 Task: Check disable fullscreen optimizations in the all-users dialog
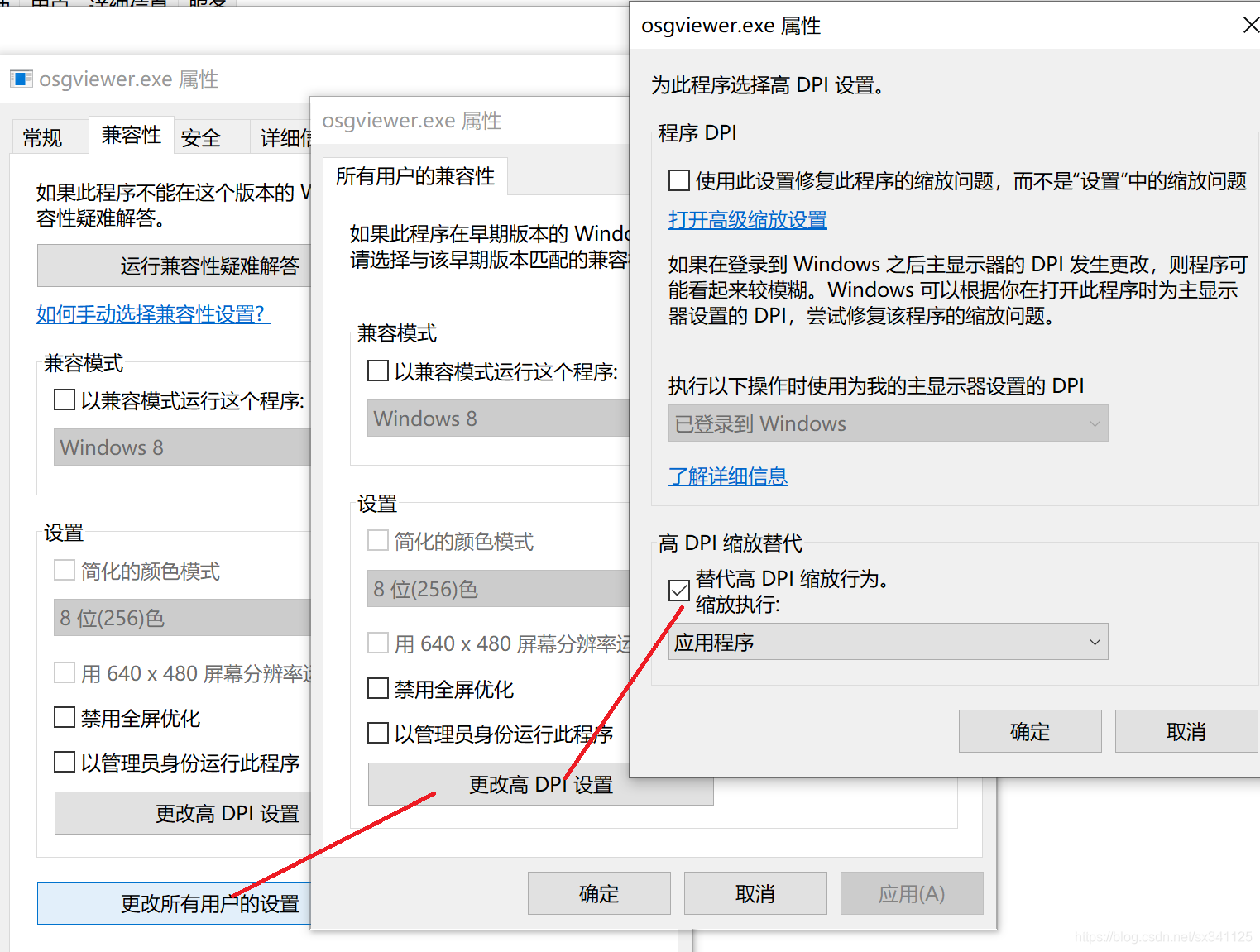[x=378, y=688]
